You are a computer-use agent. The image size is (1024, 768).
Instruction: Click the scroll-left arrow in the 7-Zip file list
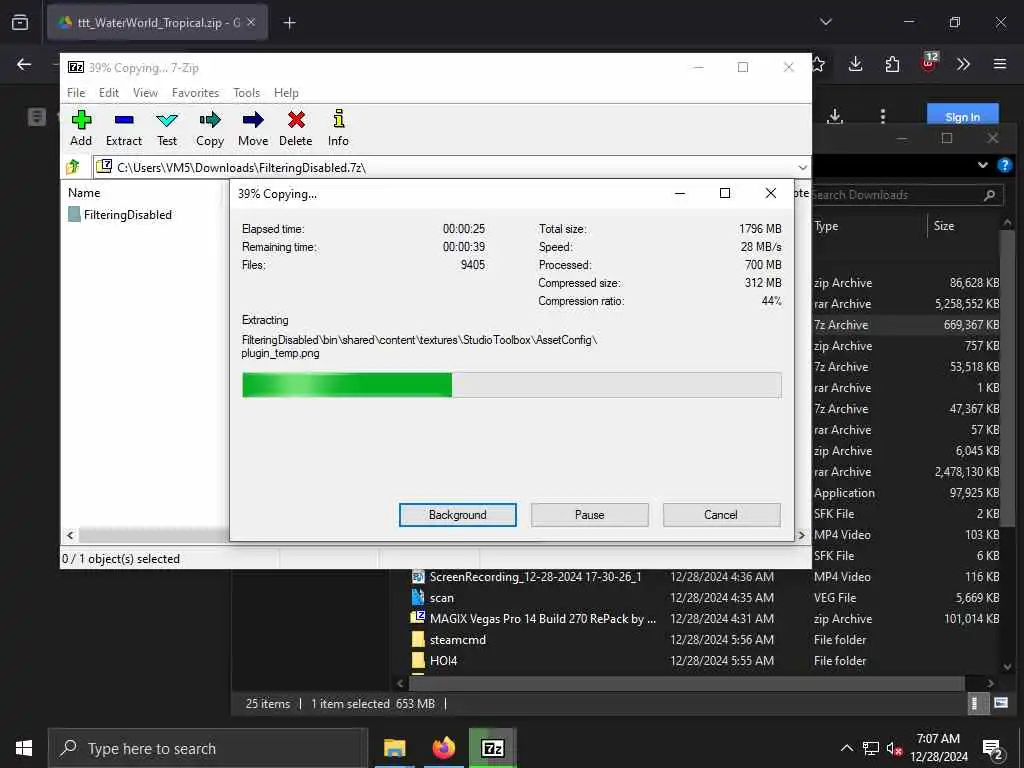tap(70, 536)
